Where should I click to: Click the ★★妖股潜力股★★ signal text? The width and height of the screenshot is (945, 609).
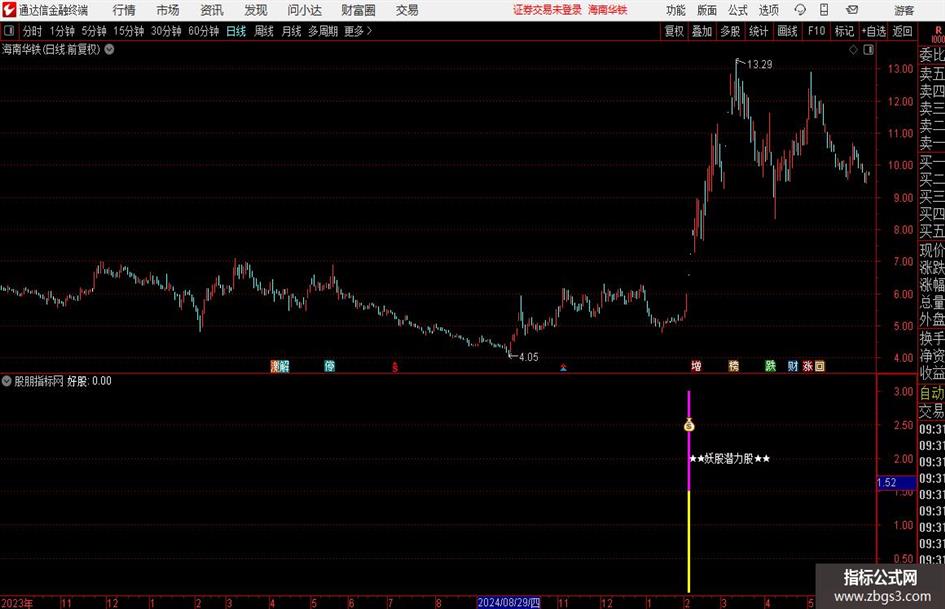coord(730,459)
